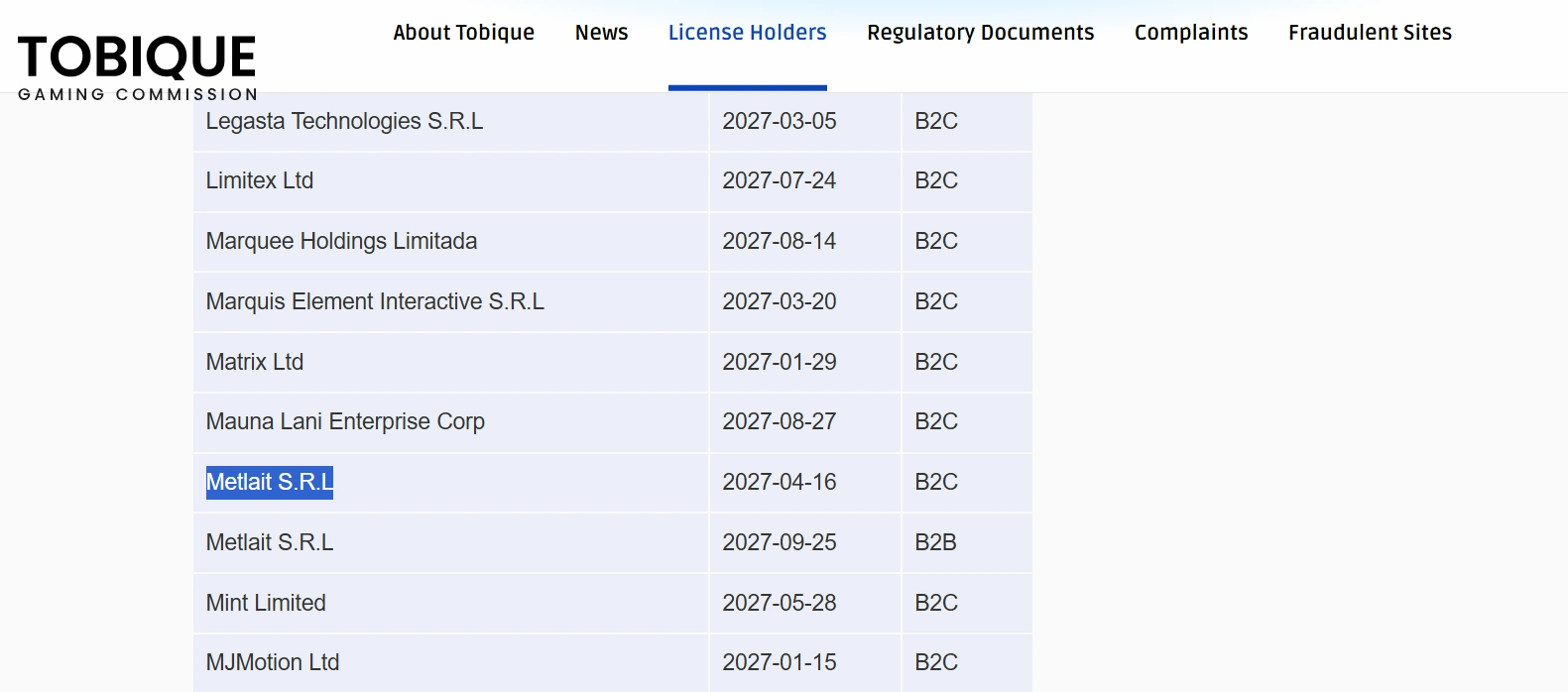Click the highlighted Metlait S.R.L text
This screenshot has height=692, width=1568.
pos(270,482)
